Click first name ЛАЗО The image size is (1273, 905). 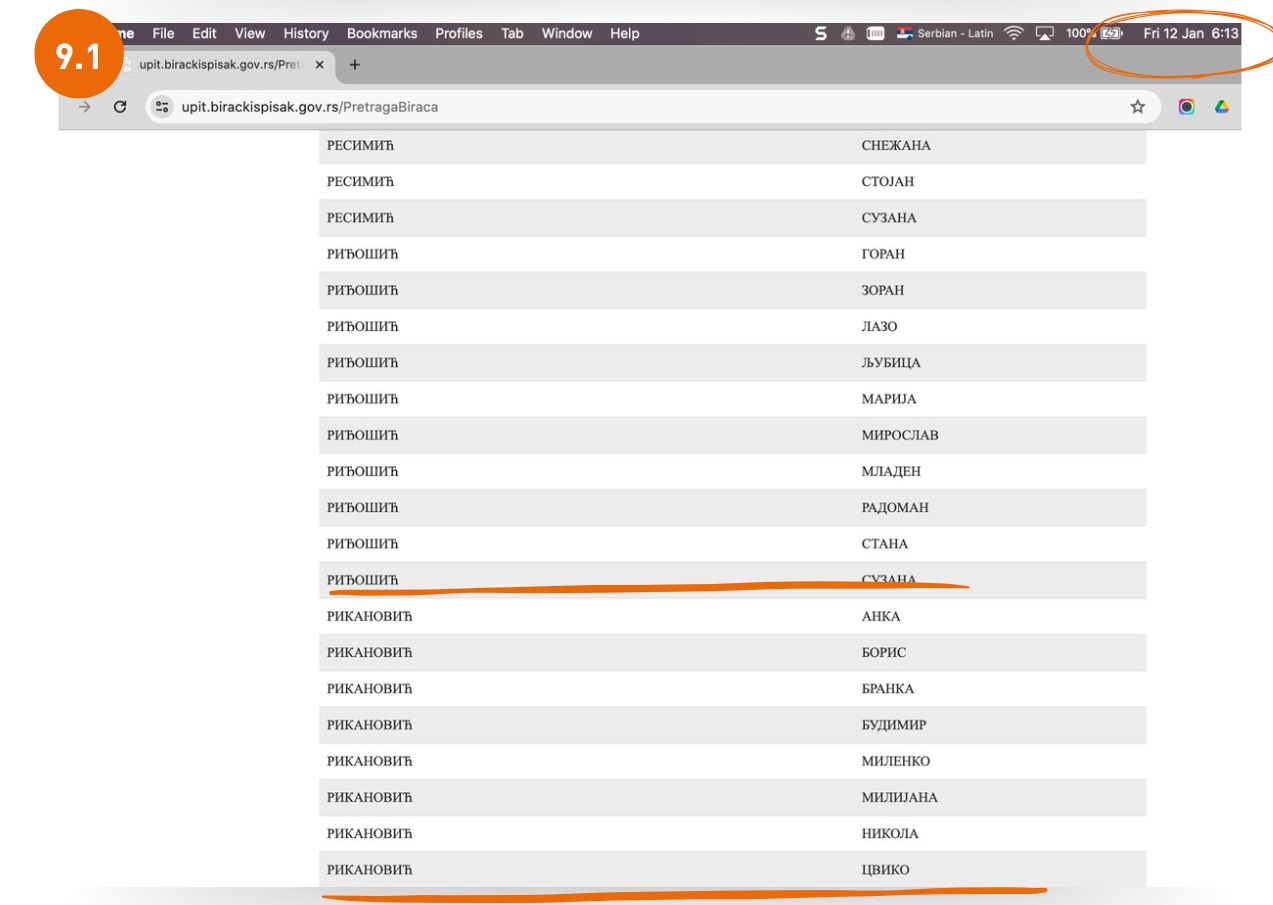tap(880, 327)
